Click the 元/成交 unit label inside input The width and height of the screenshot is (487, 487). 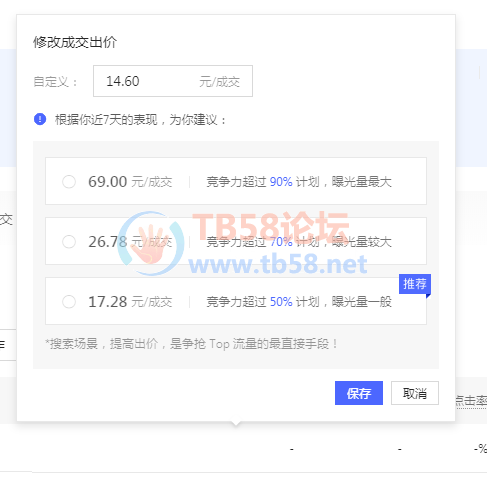220,82
